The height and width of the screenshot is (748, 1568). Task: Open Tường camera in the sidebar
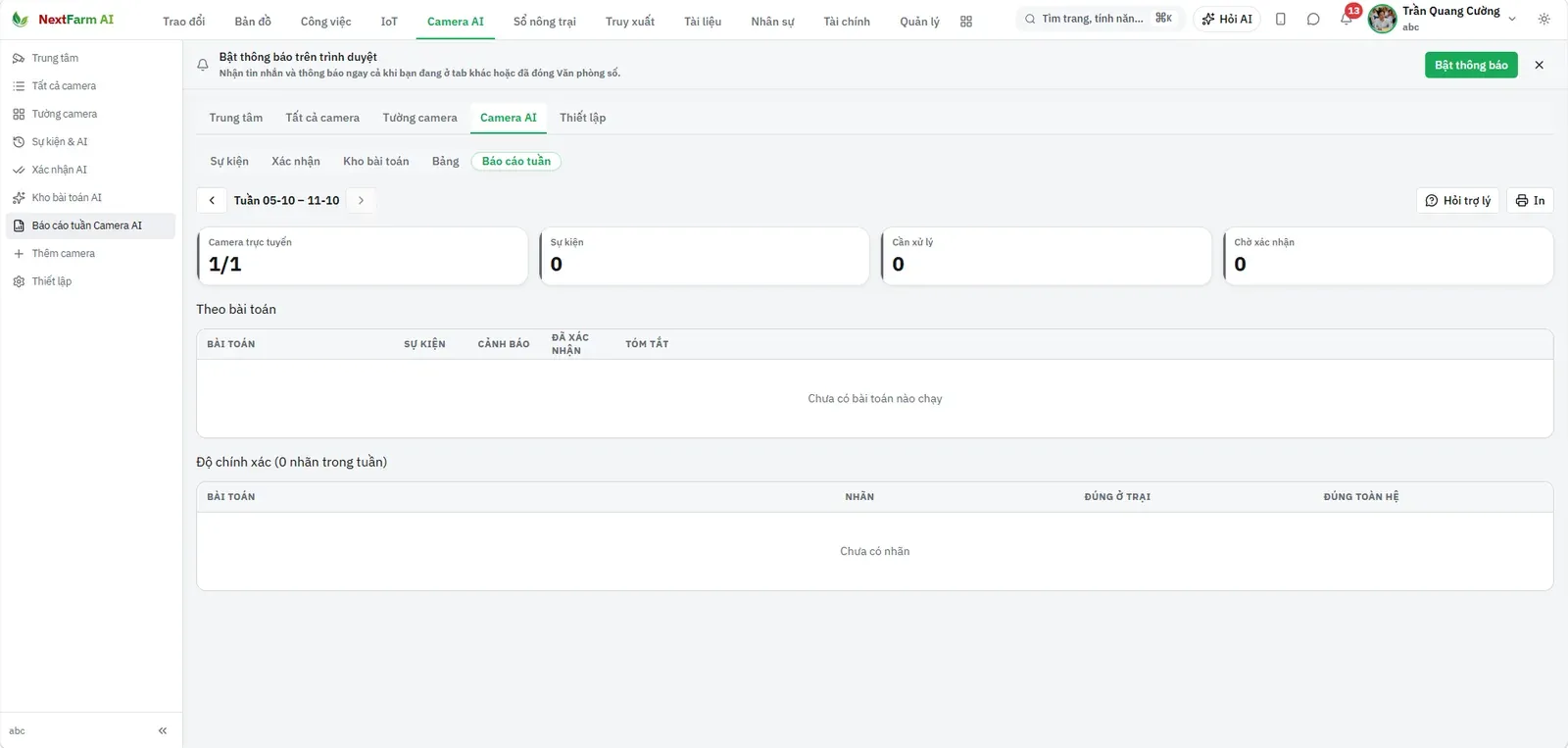90,114
